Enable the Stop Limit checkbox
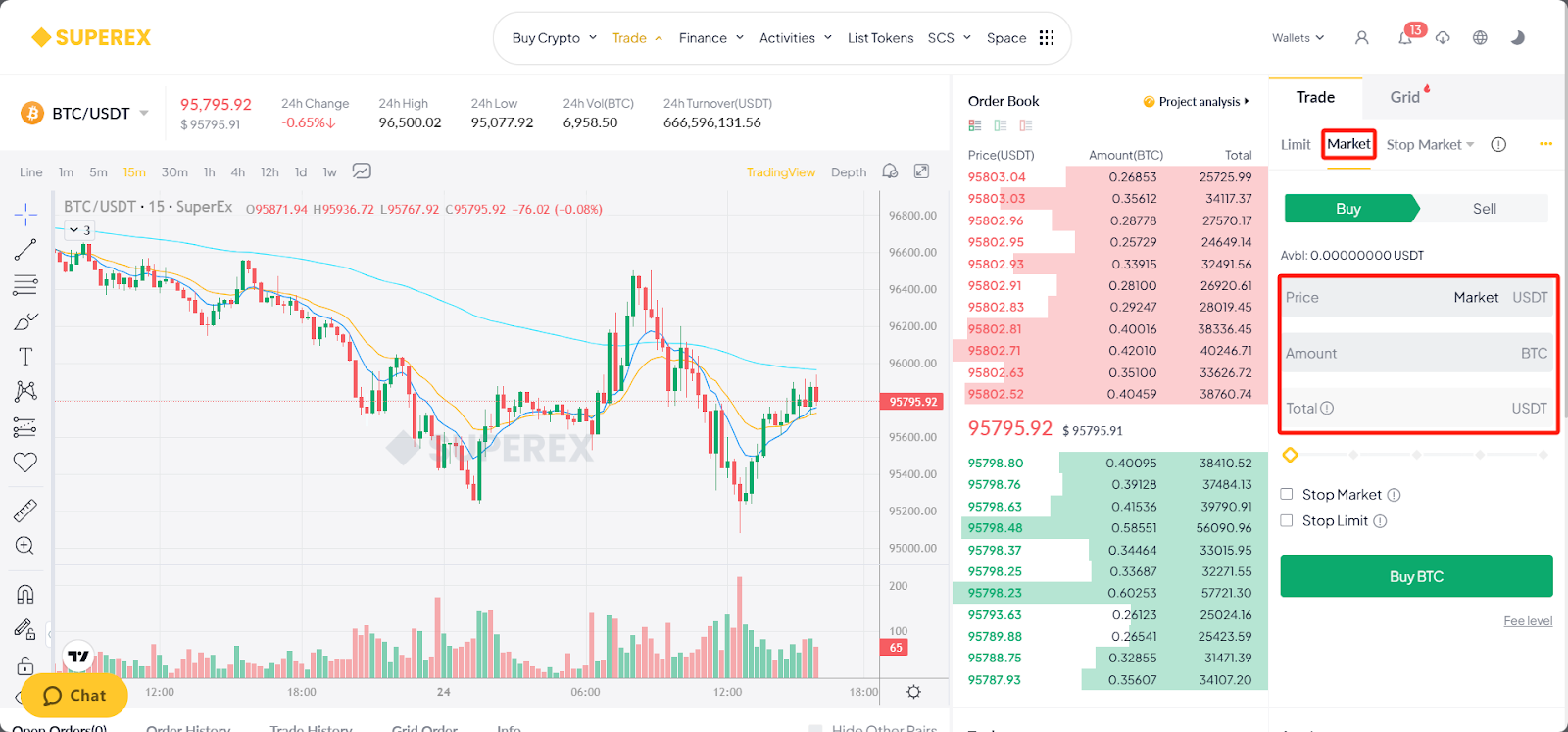Screen dimensions: 1568x732 coord(1287,520)
